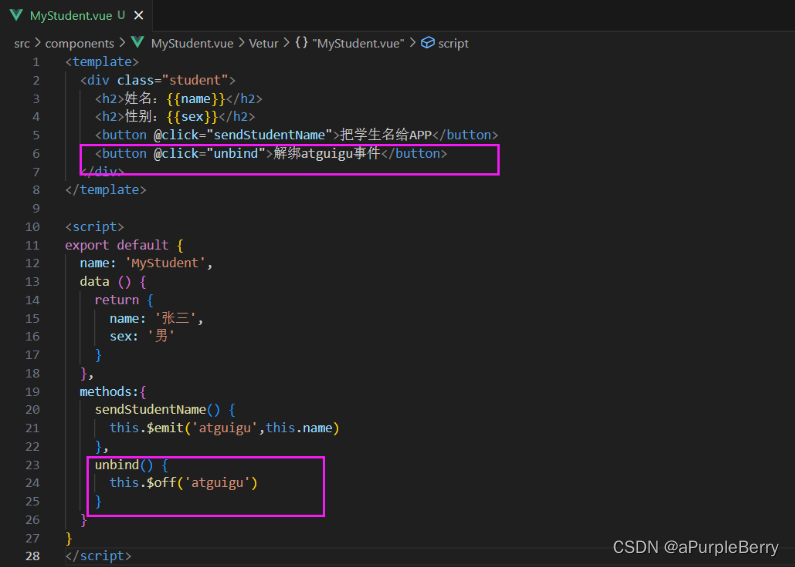Click "sendStudentName" in the @click attribute
Image resolution: width=795 pixels, height=567 pixels.
pos(269,135)
